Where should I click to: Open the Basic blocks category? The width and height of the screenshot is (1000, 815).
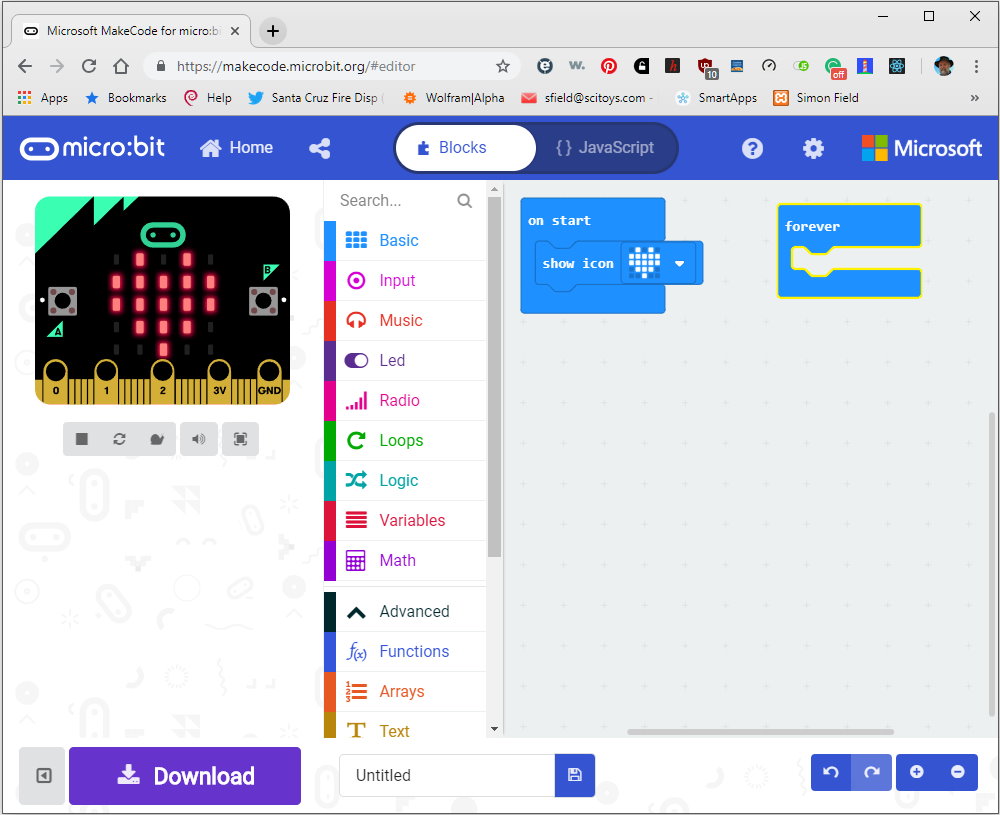click(x=405, y=240)
